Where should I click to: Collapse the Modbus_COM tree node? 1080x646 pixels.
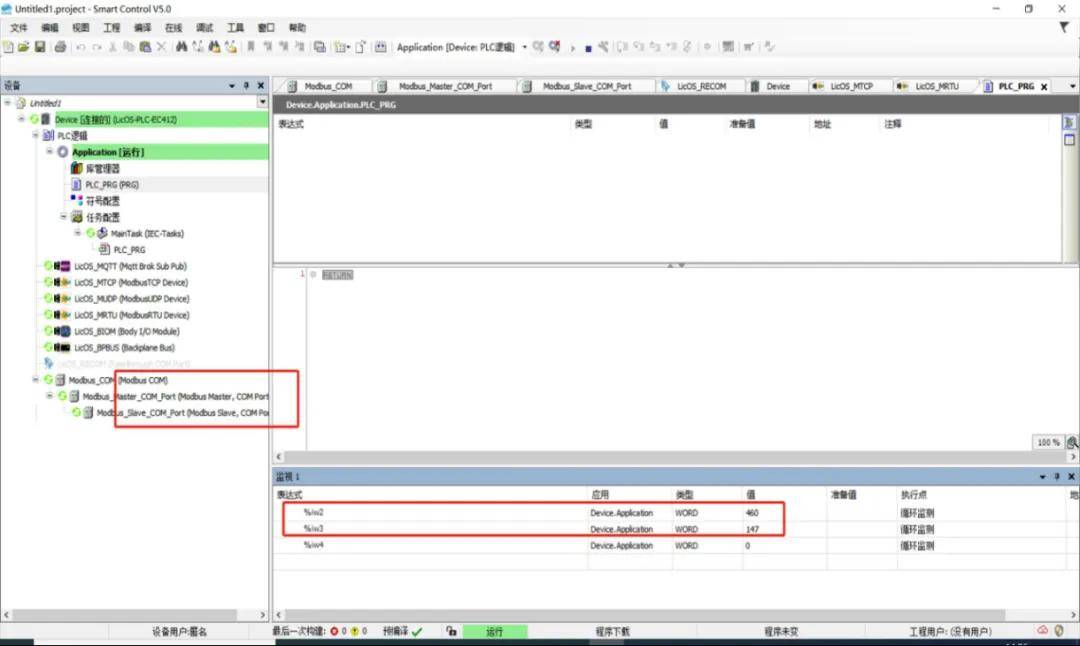(36, 380)
